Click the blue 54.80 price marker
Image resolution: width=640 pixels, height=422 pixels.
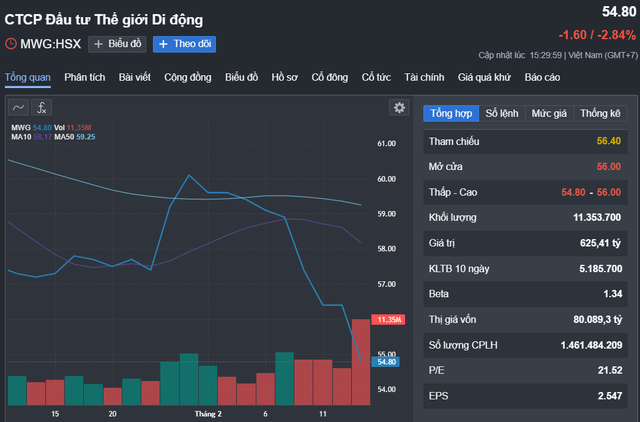click(386, 363)
